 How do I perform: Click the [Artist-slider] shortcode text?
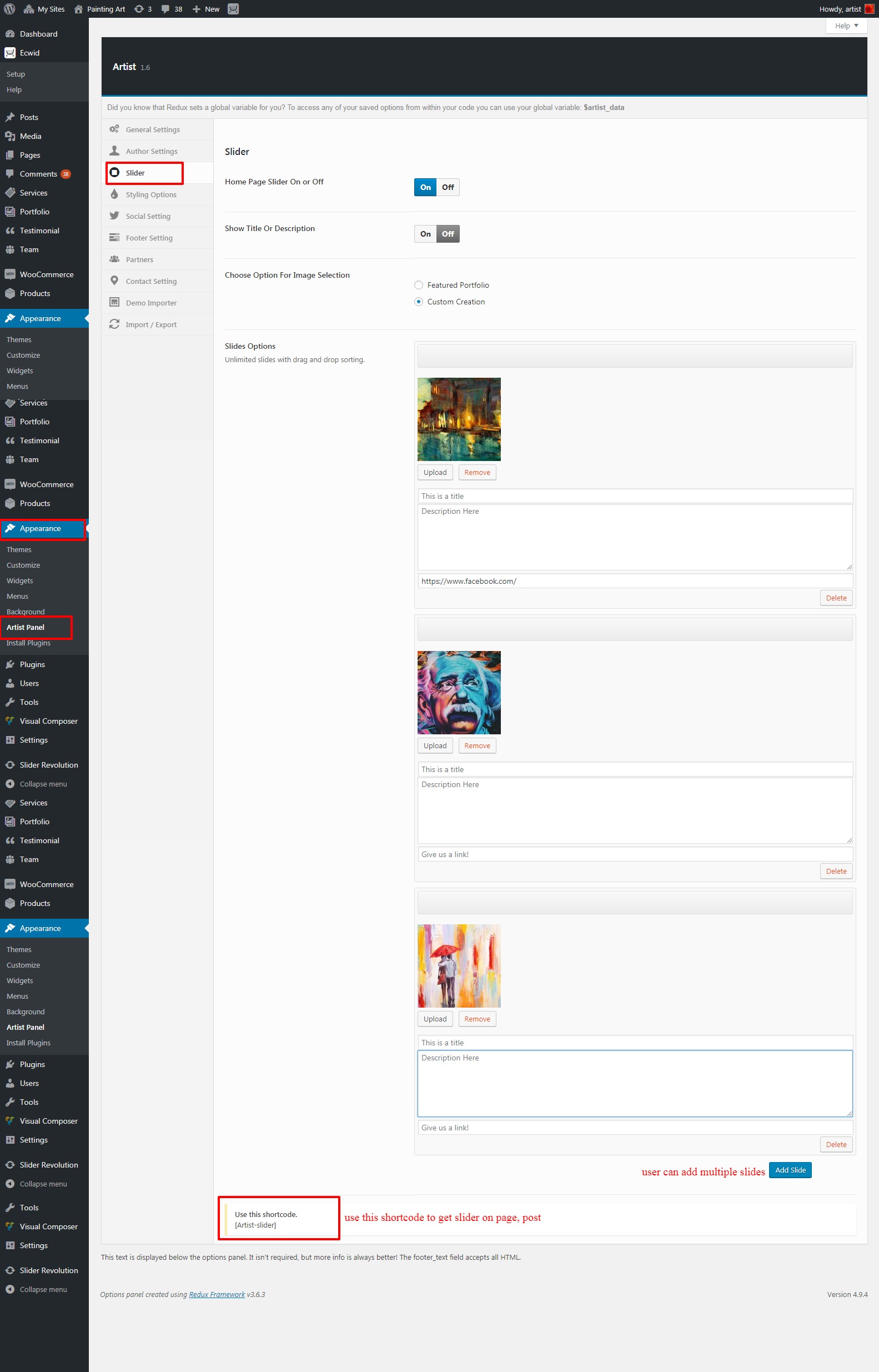[x=255, y=1225]
